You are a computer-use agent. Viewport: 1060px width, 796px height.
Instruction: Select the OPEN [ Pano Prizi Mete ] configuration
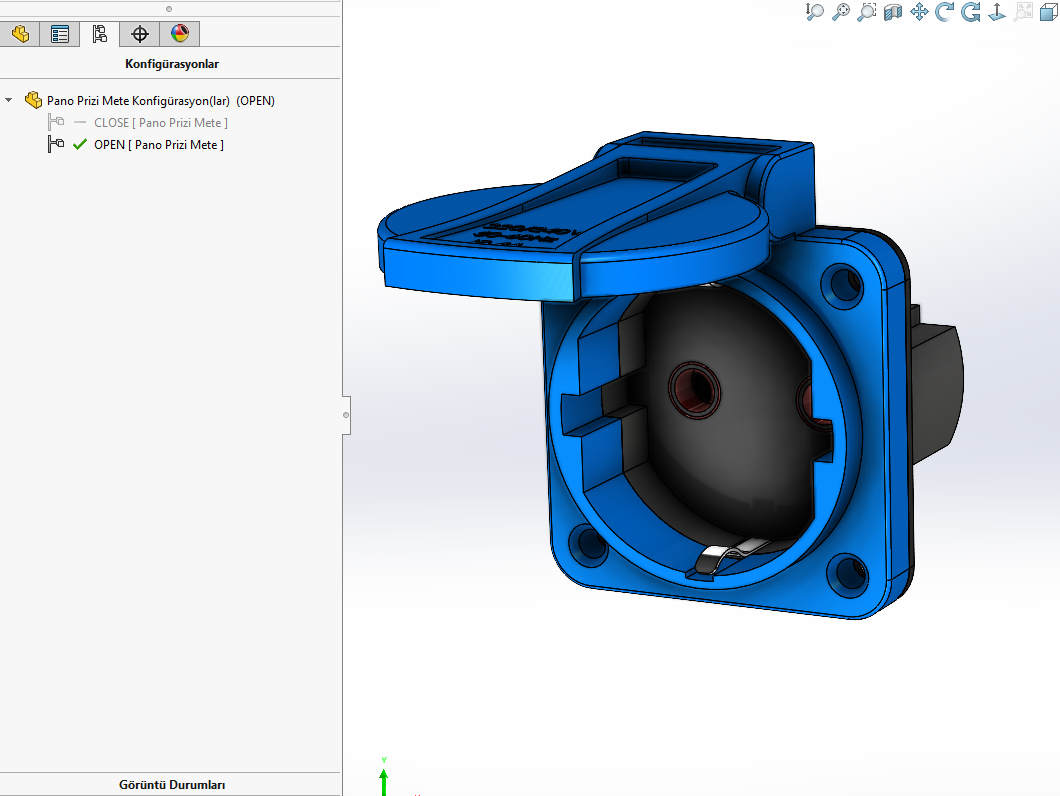tap(158, 145)
